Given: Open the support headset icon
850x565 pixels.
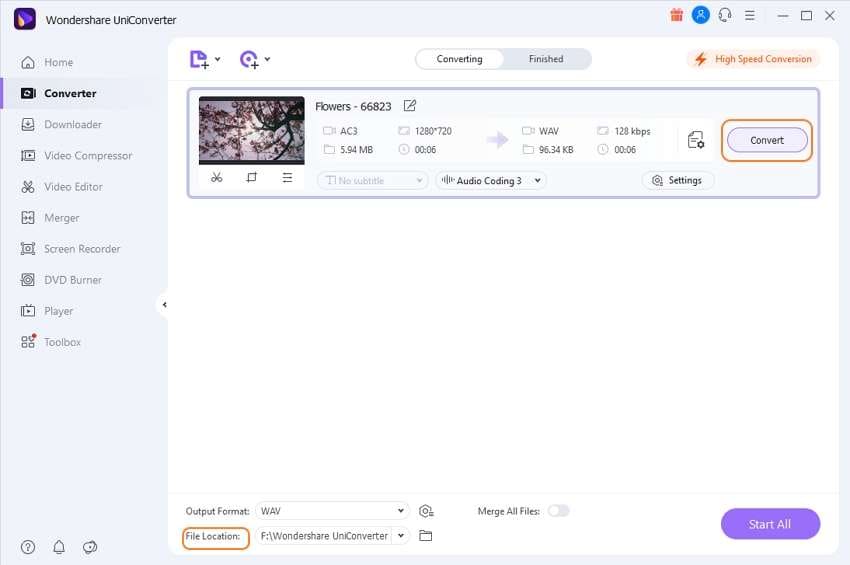Looking at the screenshot, I should (725, 15).
